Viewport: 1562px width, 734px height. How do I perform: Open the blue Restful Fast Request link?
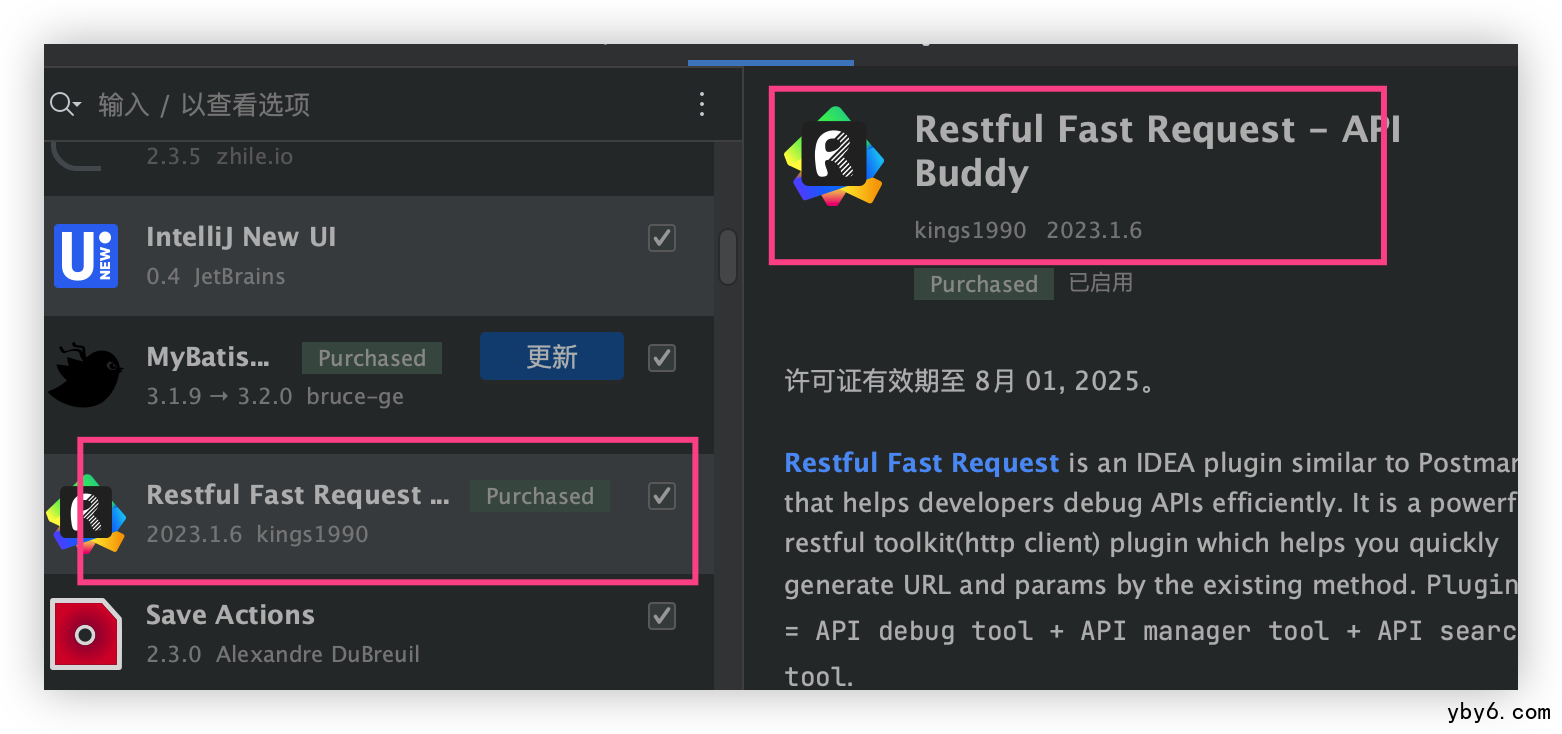tap(922, 463)
